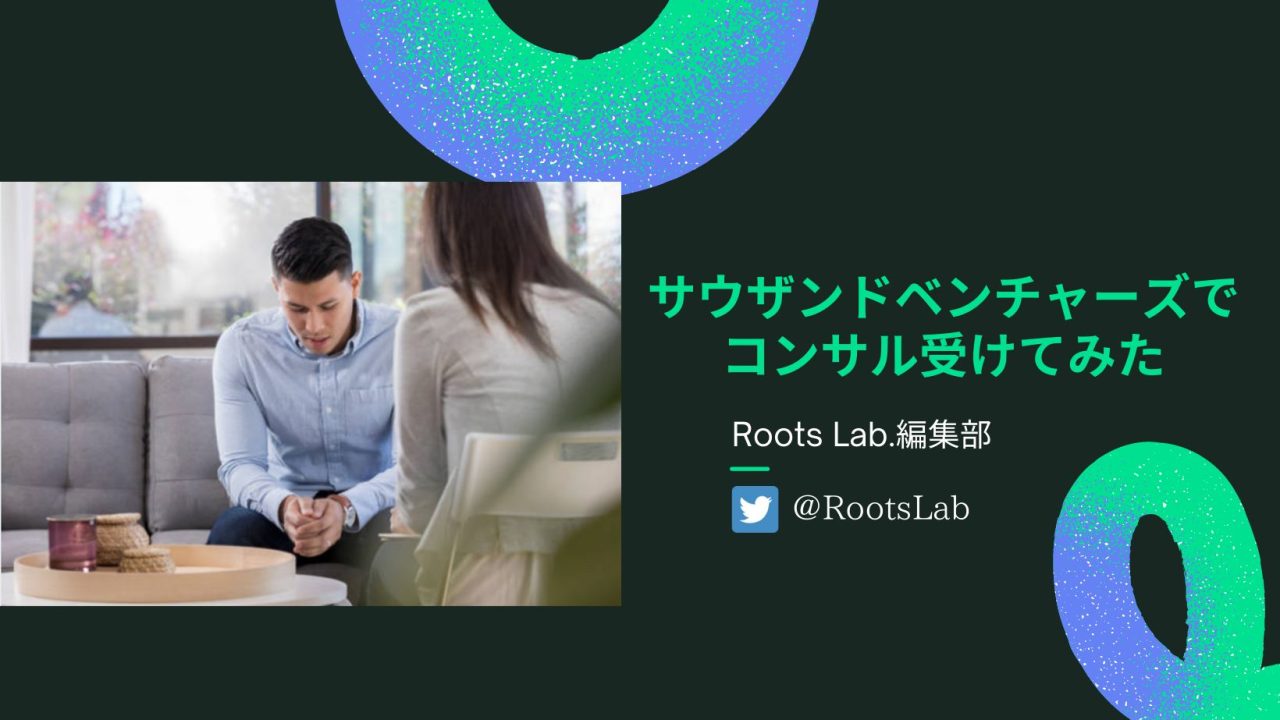Click the gradient ring at top
Screen dimensions: 1280x720
pos(578,80)
